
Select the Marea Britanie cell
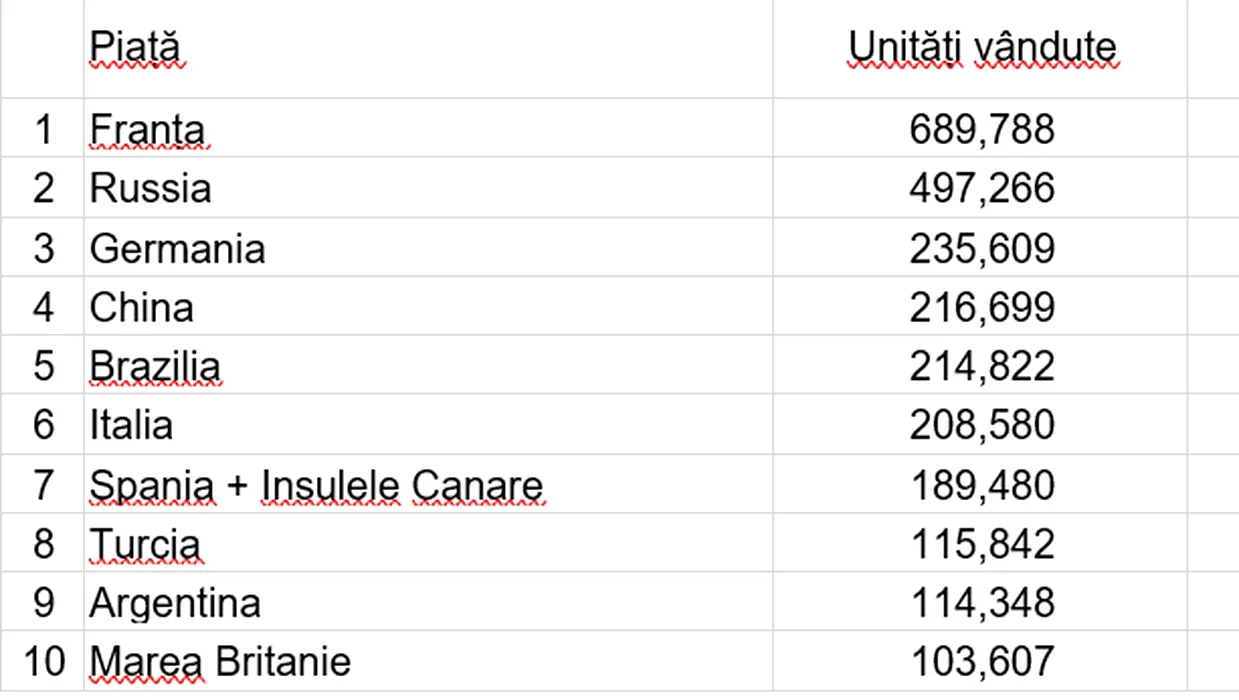(x=428, y=661)
